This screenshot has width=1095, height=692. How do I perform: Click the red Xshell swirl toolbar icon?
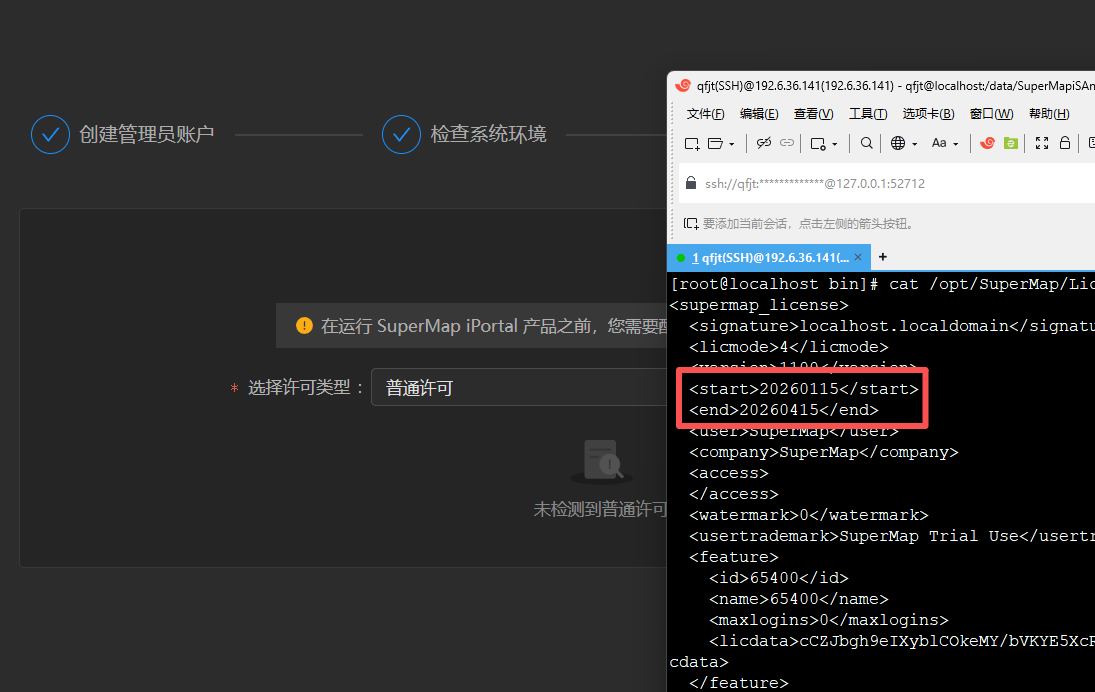987,143
